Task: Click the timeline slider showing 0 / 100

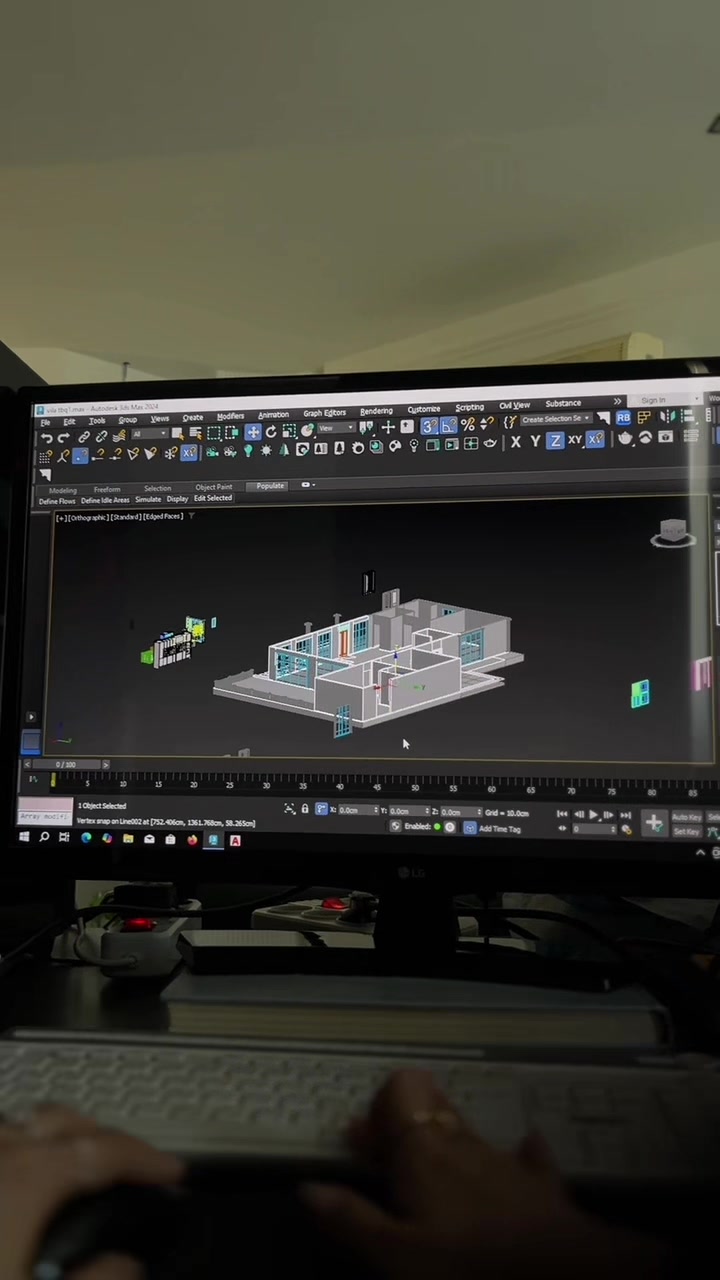Action: pyautogui.click(x=66, y=765)
